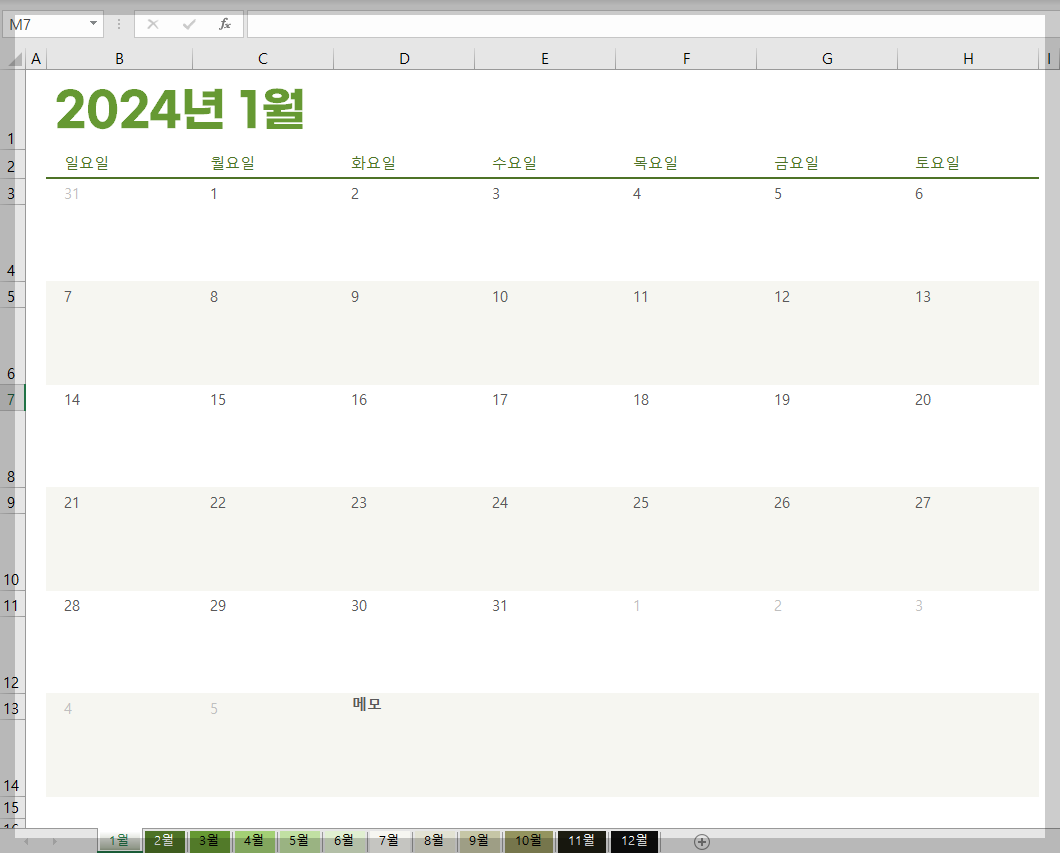This screenshot has height=853, width=1060.
Task: Select the date cell 28
Action: coord(72,606)
